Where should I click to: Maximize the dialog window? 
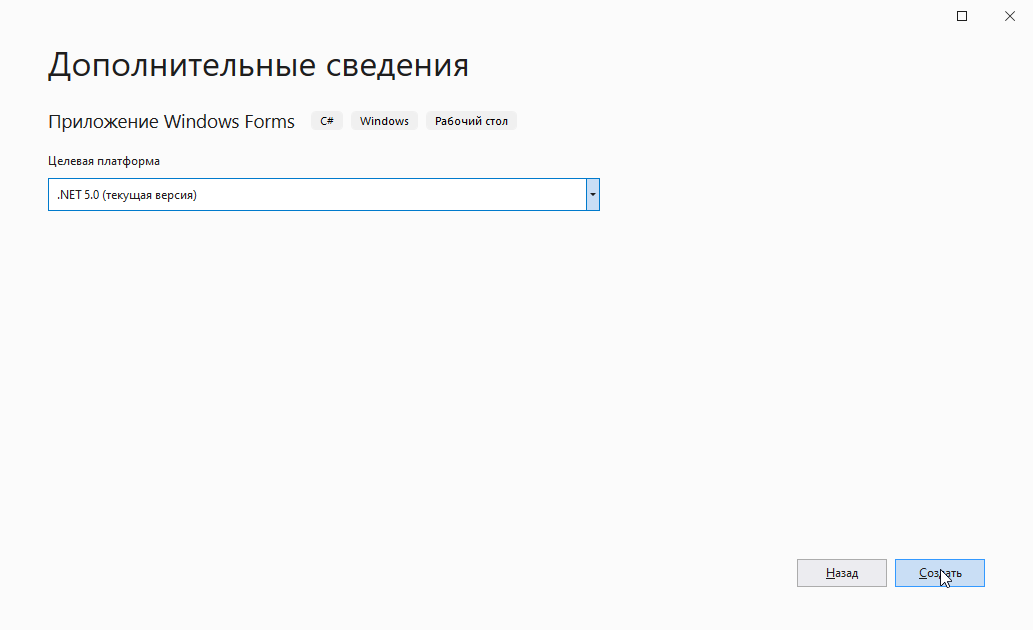[962, 16]
